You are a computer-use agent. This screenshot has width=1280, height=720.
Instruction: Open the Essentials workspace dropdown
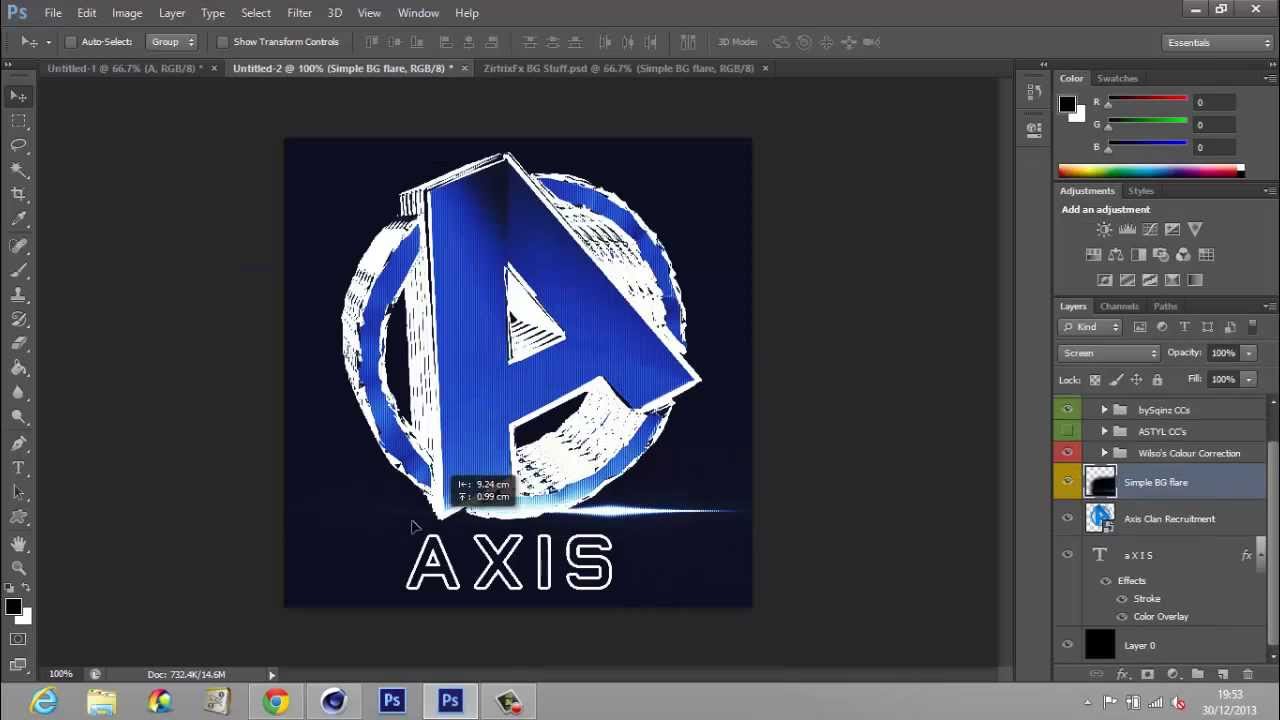(1219, 43)
